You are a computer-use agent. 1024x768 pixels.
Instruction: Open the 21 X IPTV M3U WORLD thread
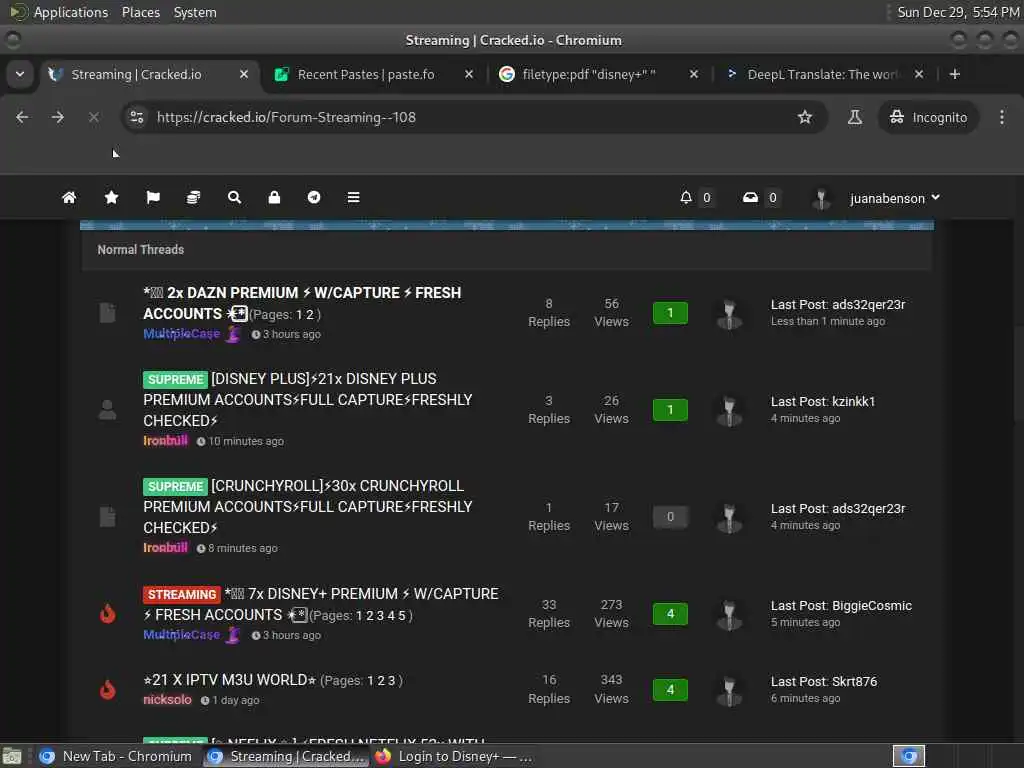pyautogui.click(x=229, y=680)
